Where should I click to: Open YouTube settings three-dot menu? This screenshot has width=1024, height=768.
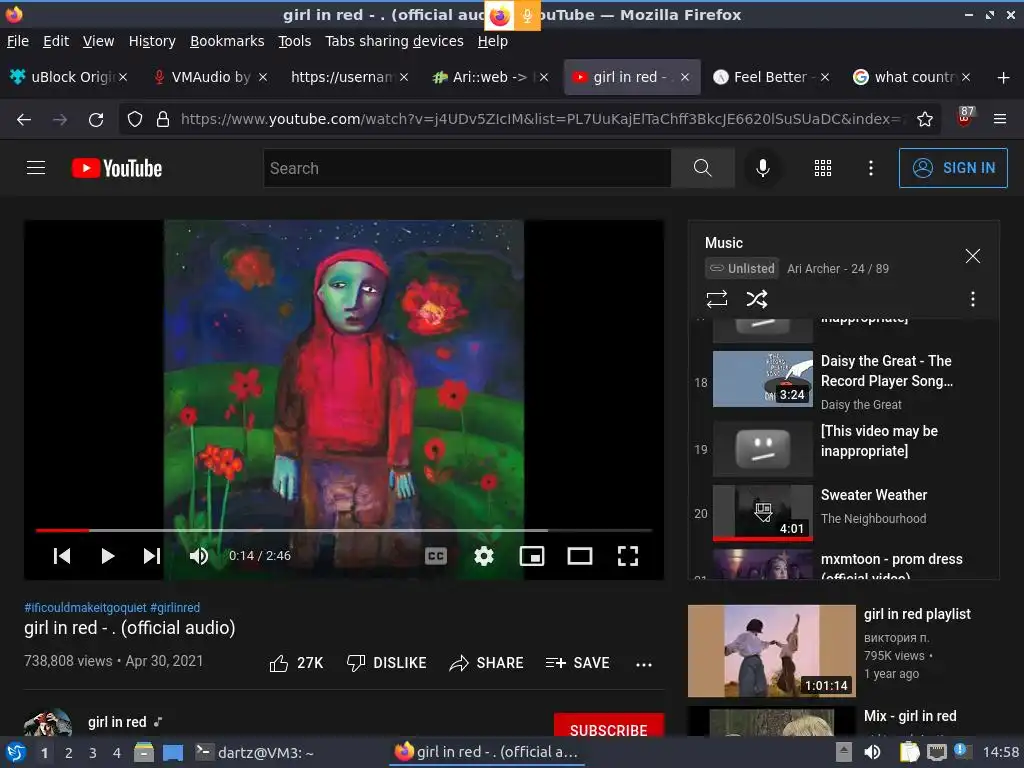pyautogui.click(x=871, y=168)
